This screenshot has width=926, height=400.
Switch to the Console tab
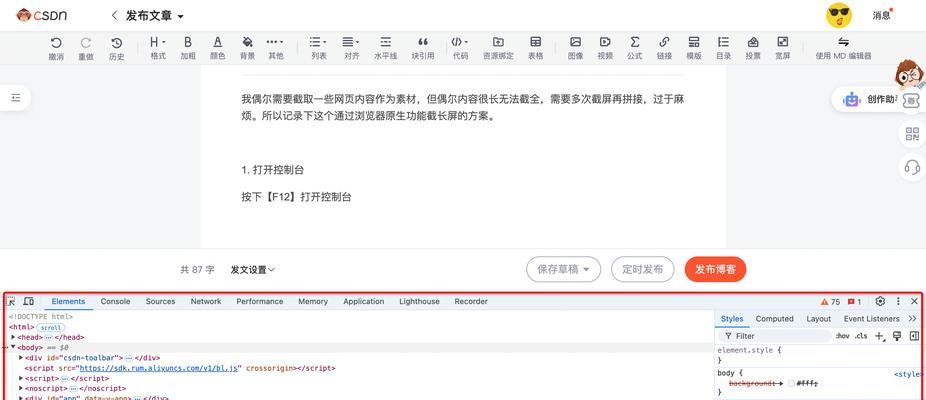coord(115,301)
